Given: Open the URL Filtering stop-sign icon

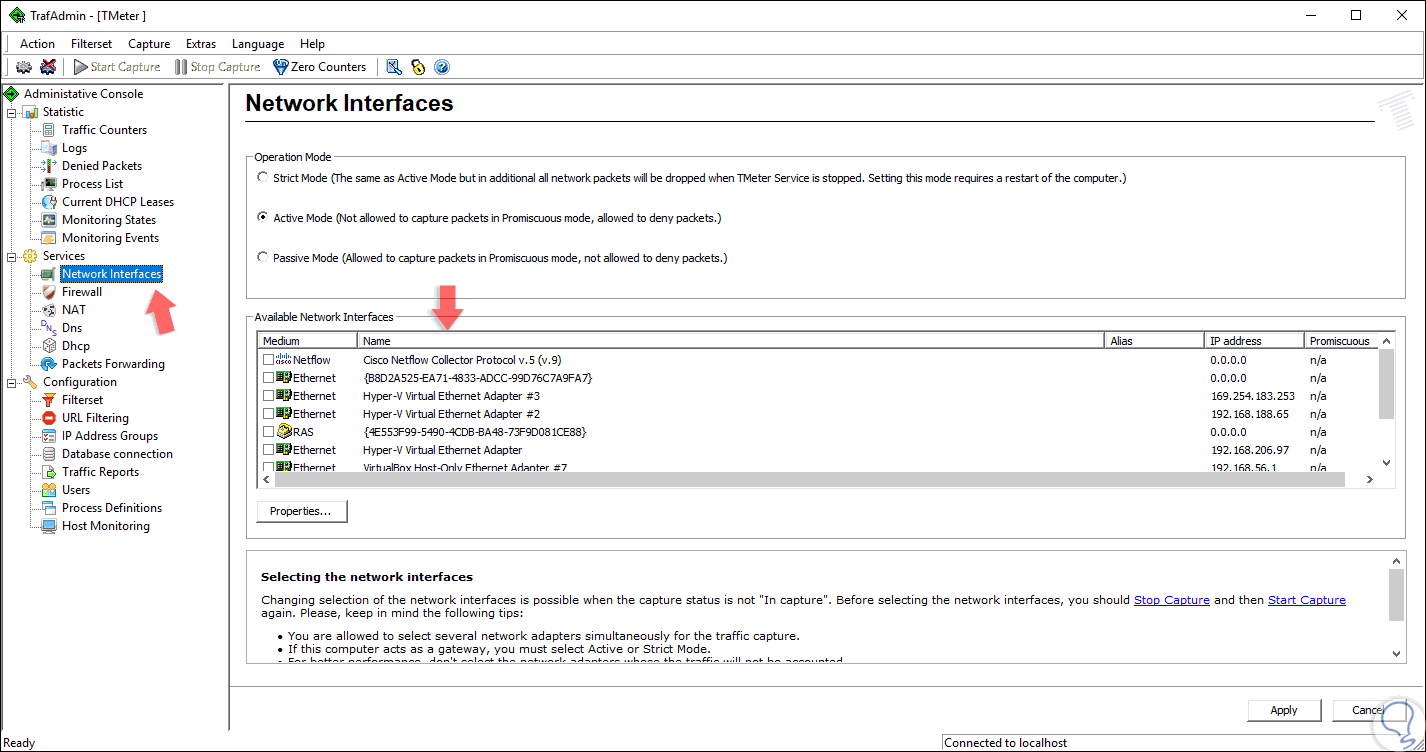Looking at the screenshot, I should click(x=49, y=418).
